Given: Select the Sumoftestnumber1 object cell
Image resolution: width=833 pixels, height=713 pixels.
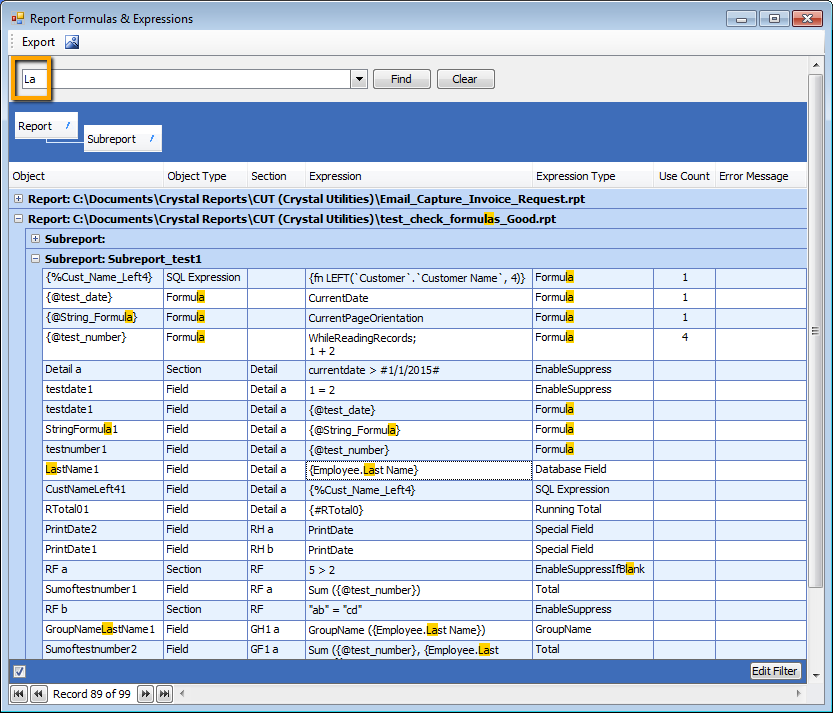Looking at the screenshot, I should click(x=103, y=590).
